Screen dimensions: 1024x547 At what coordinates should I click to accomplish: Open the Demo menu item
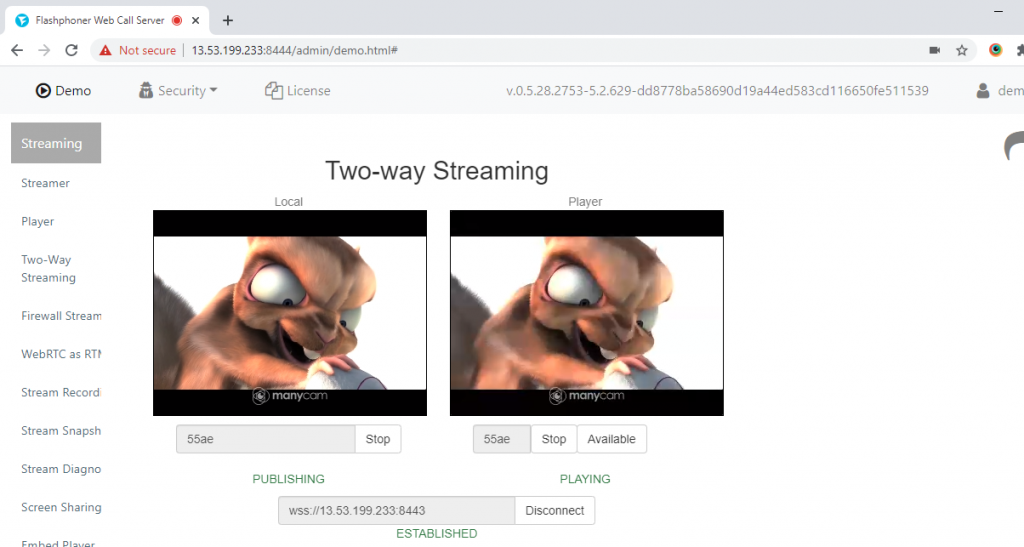[x=63, y=91]
